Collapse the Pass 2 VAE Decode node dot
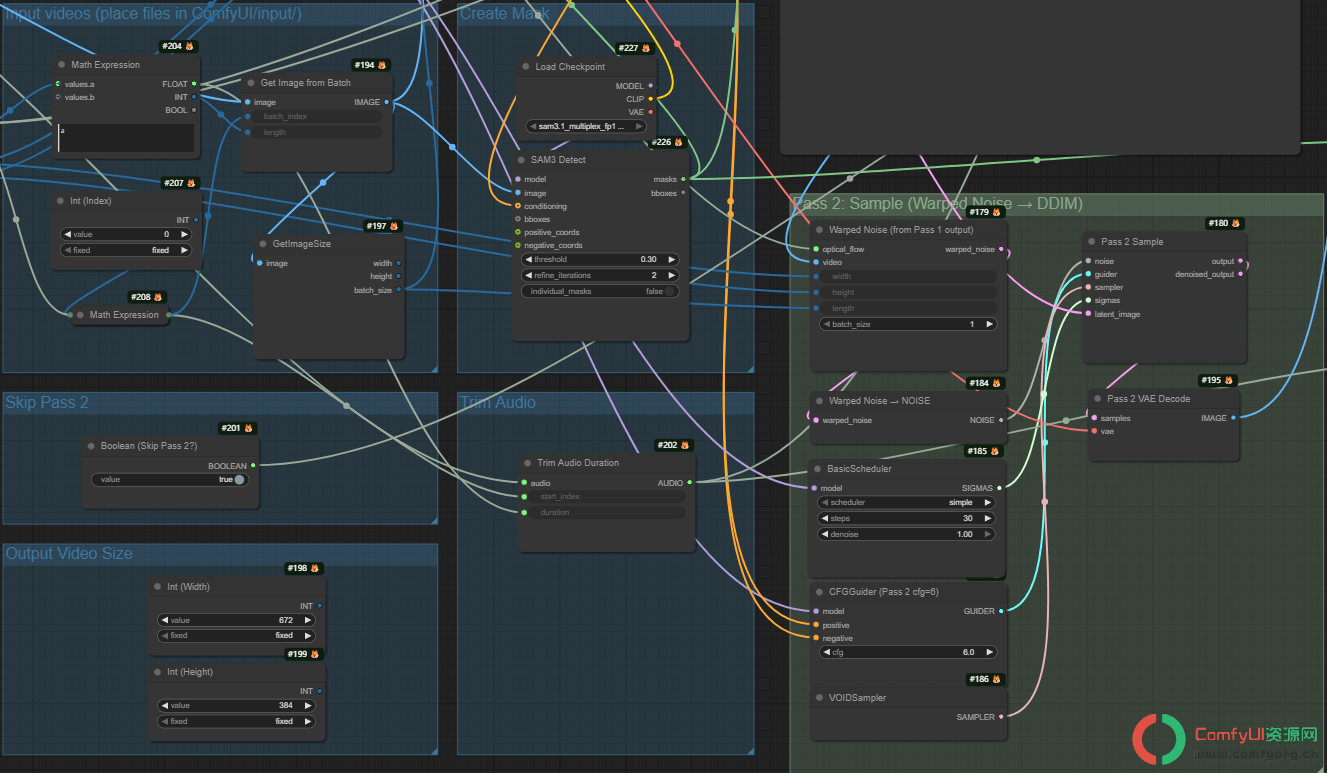The height and width of the screenshot is (773, 1327). tap(1097, 399)
